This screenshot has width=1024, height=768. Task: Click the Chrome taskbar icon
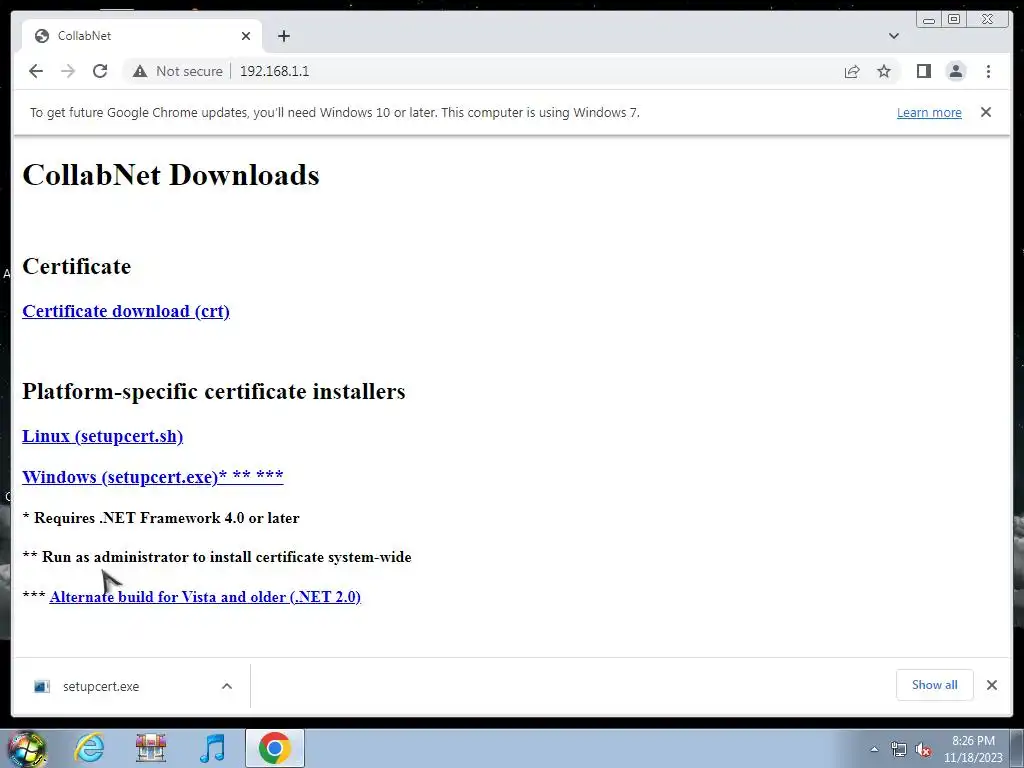click(274, 748)
